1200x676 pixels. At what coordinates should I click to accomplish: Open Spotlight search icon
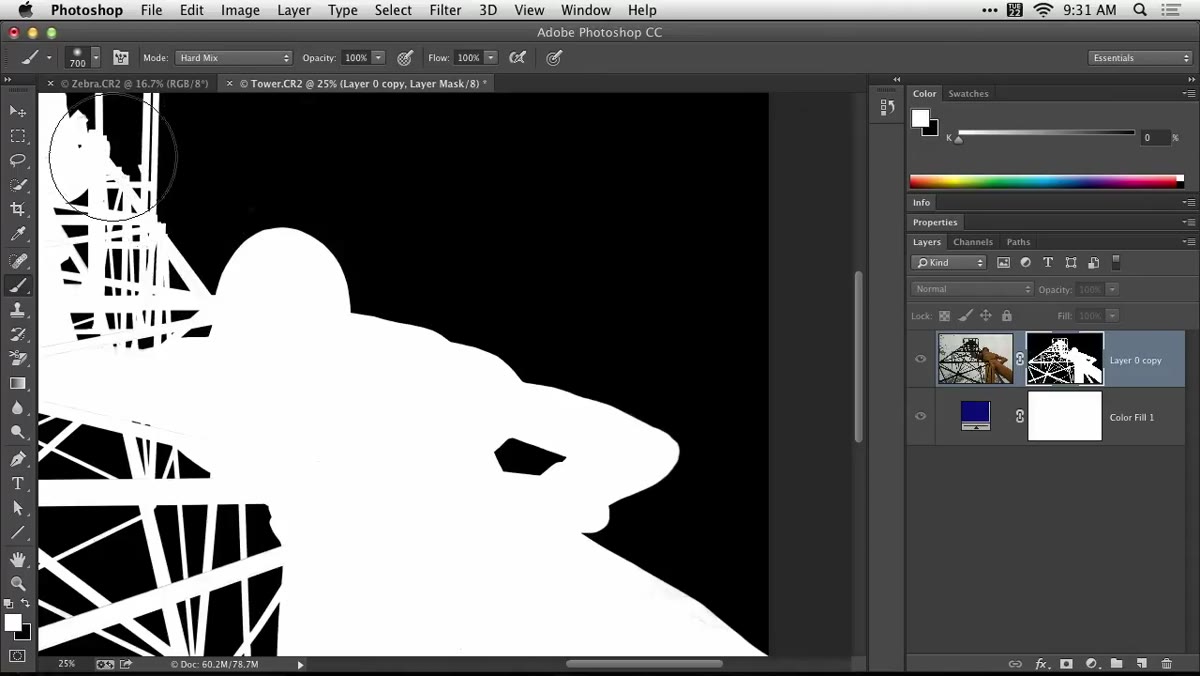point(1140,10)
